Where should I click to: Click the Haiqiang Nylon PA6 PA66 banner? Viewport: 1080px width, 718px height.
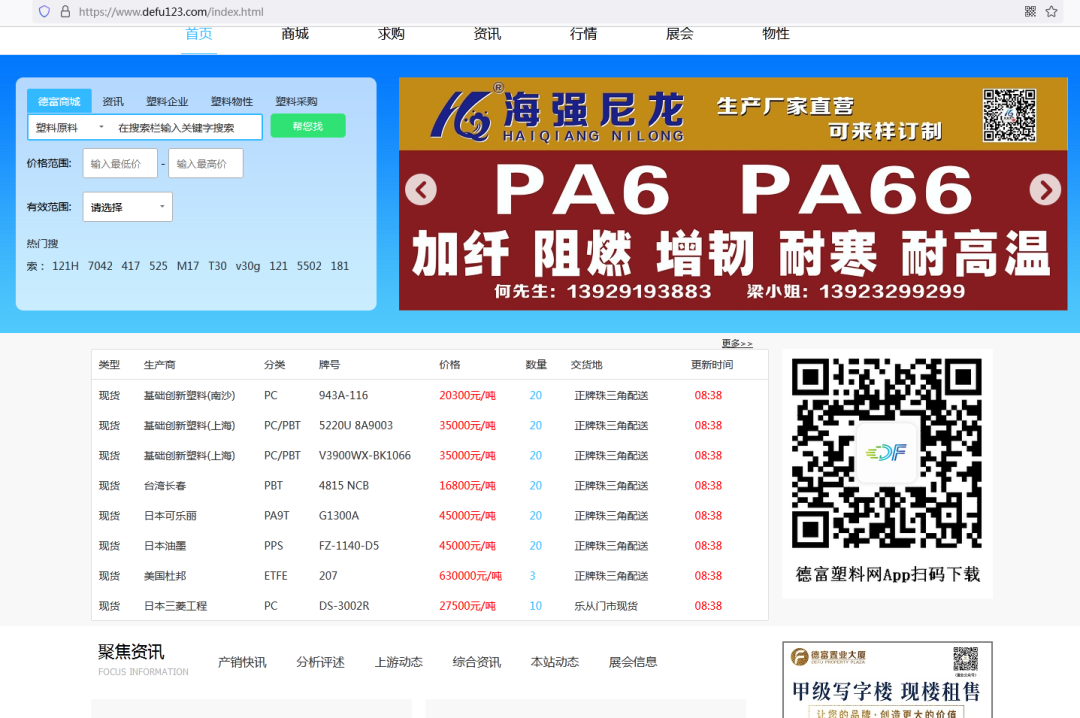(733, 194)
